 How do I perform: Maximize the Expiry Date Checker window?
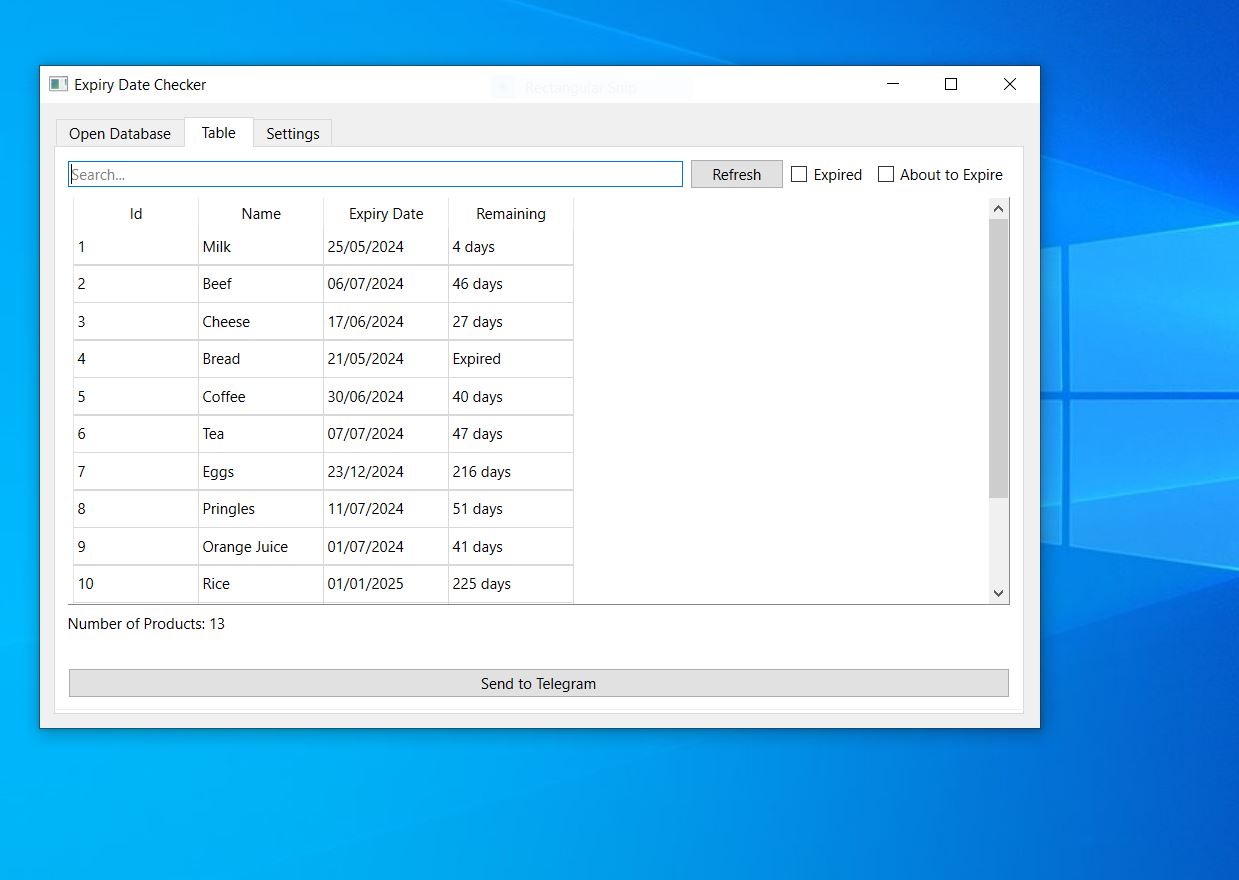pyautogui.click(x=951, y=85)
